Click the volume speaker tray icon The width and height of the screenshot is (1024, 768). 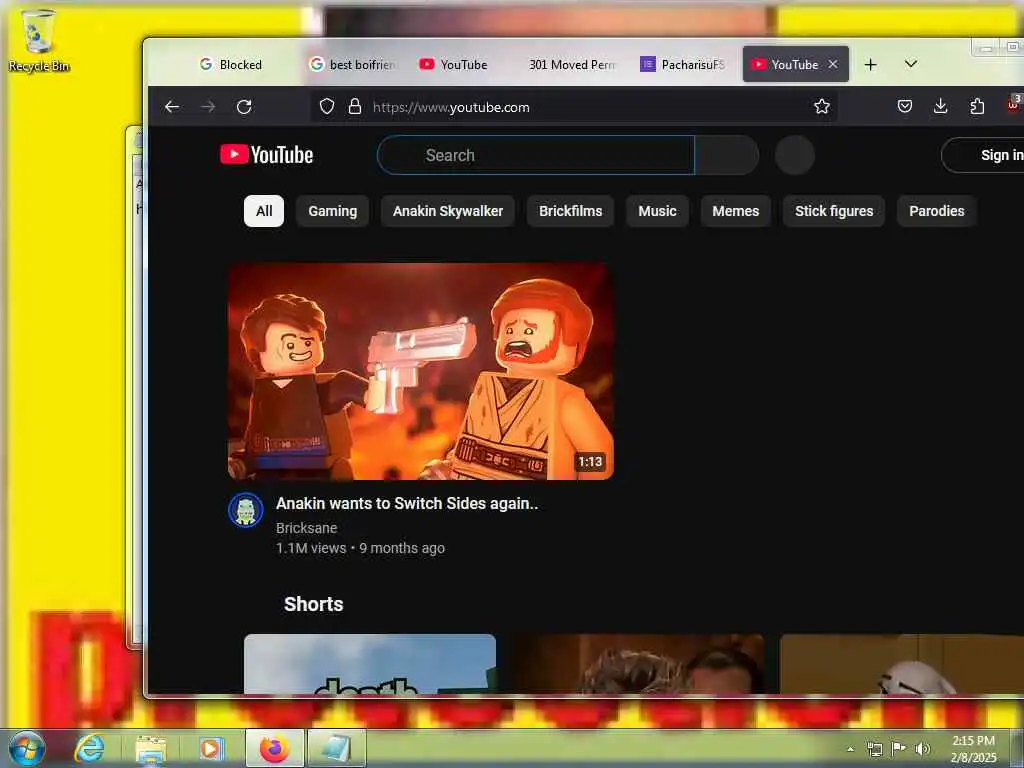pyautogui.click(x=922, y=749)
